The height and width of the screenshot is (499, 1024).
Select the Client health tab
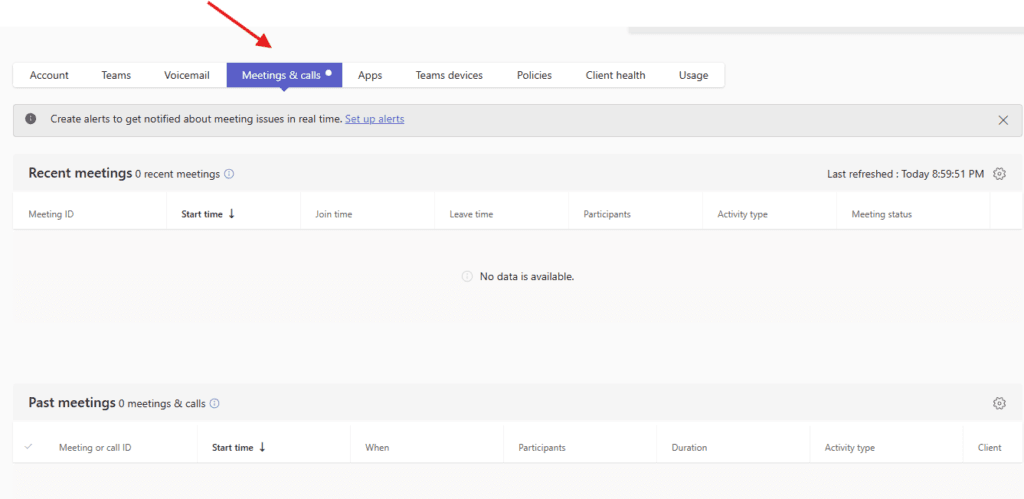click(615, 75)
